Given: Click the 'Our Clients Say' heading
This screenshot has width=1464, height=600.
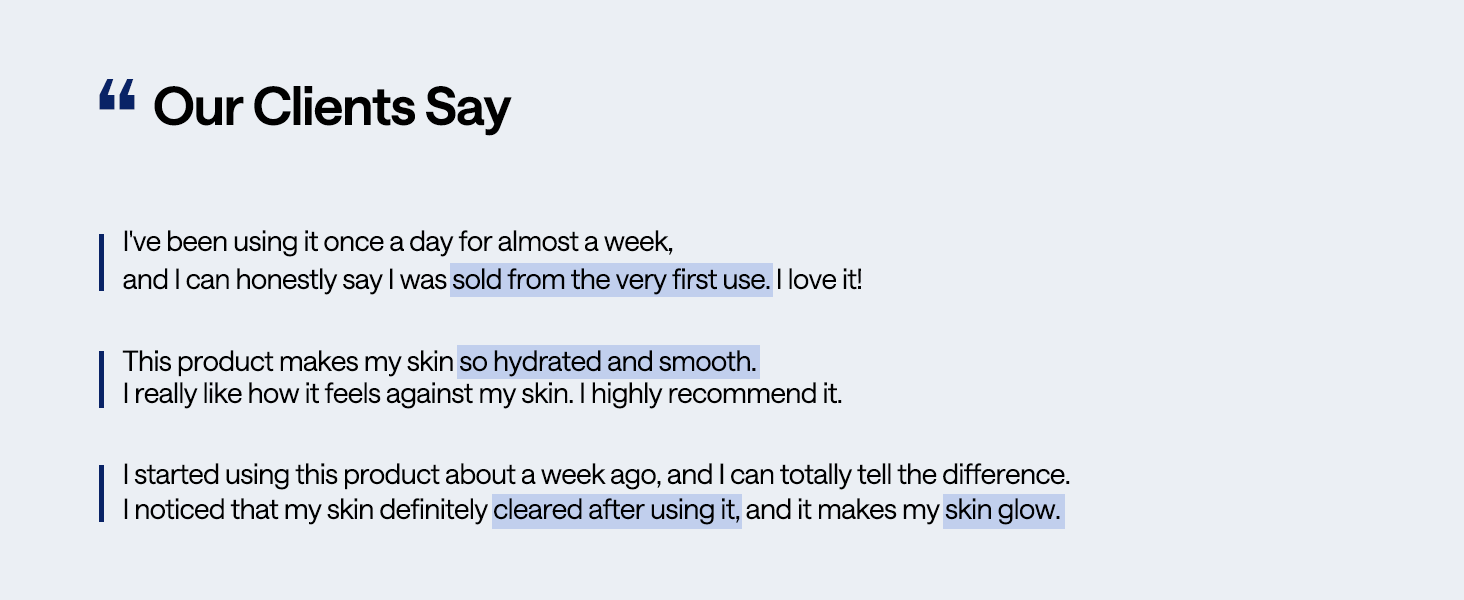Looking at the screenshot, I should tap(331, 107).
